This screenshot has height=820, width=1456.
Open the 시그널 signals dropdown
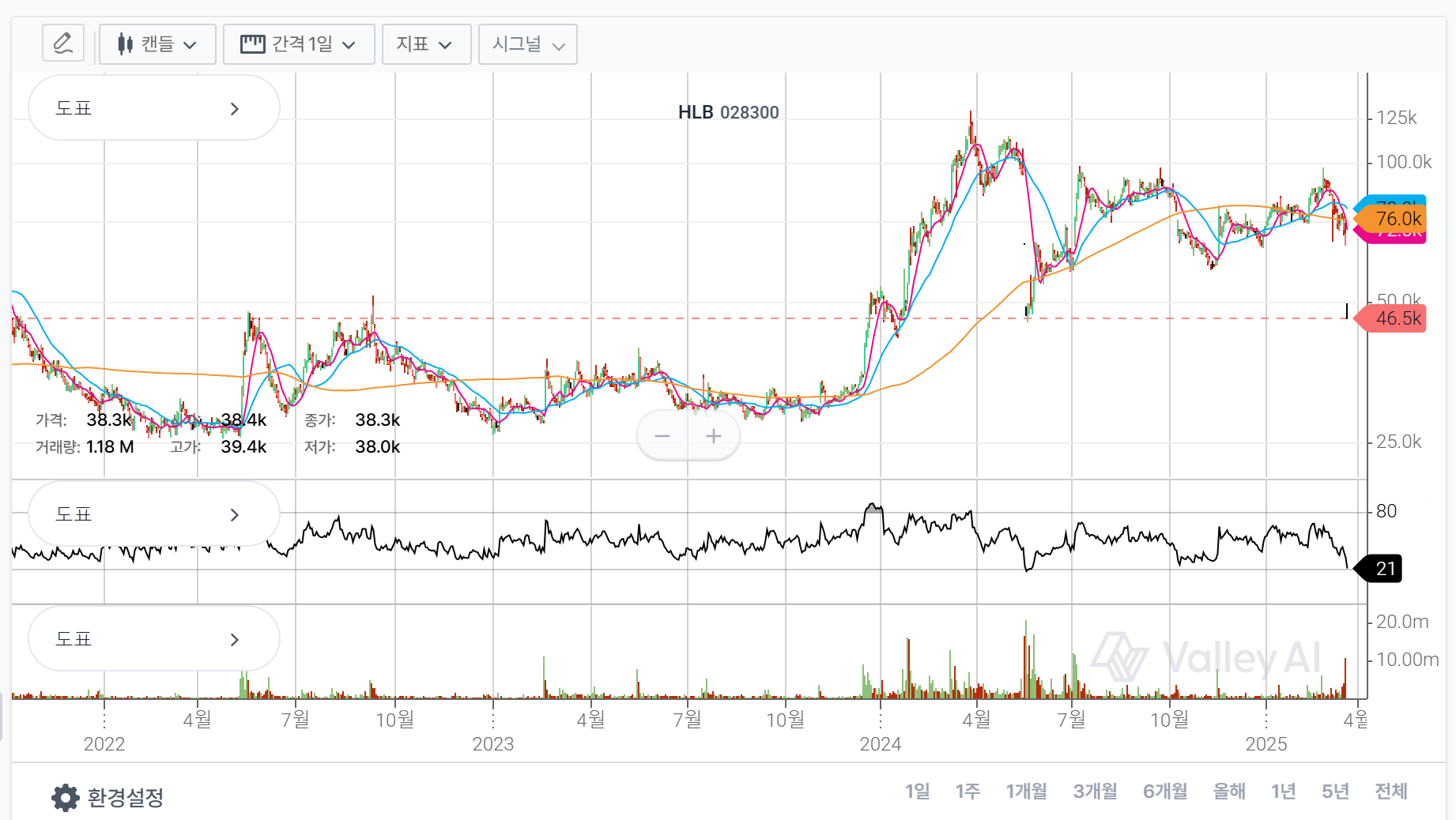click(527, 44)
